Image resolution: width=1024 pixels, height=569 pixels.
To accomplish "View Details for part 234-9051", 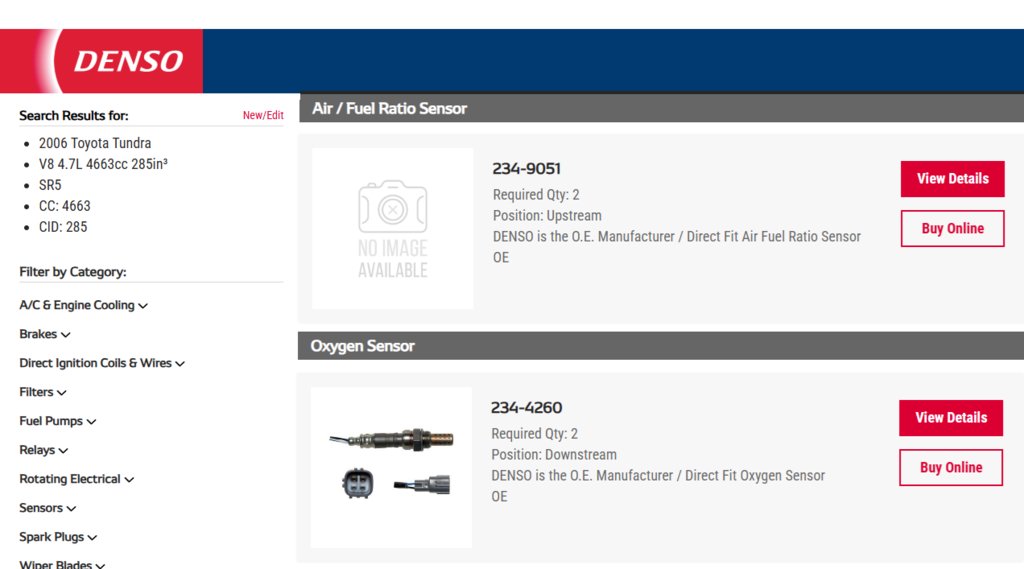I will coord(952,179).
